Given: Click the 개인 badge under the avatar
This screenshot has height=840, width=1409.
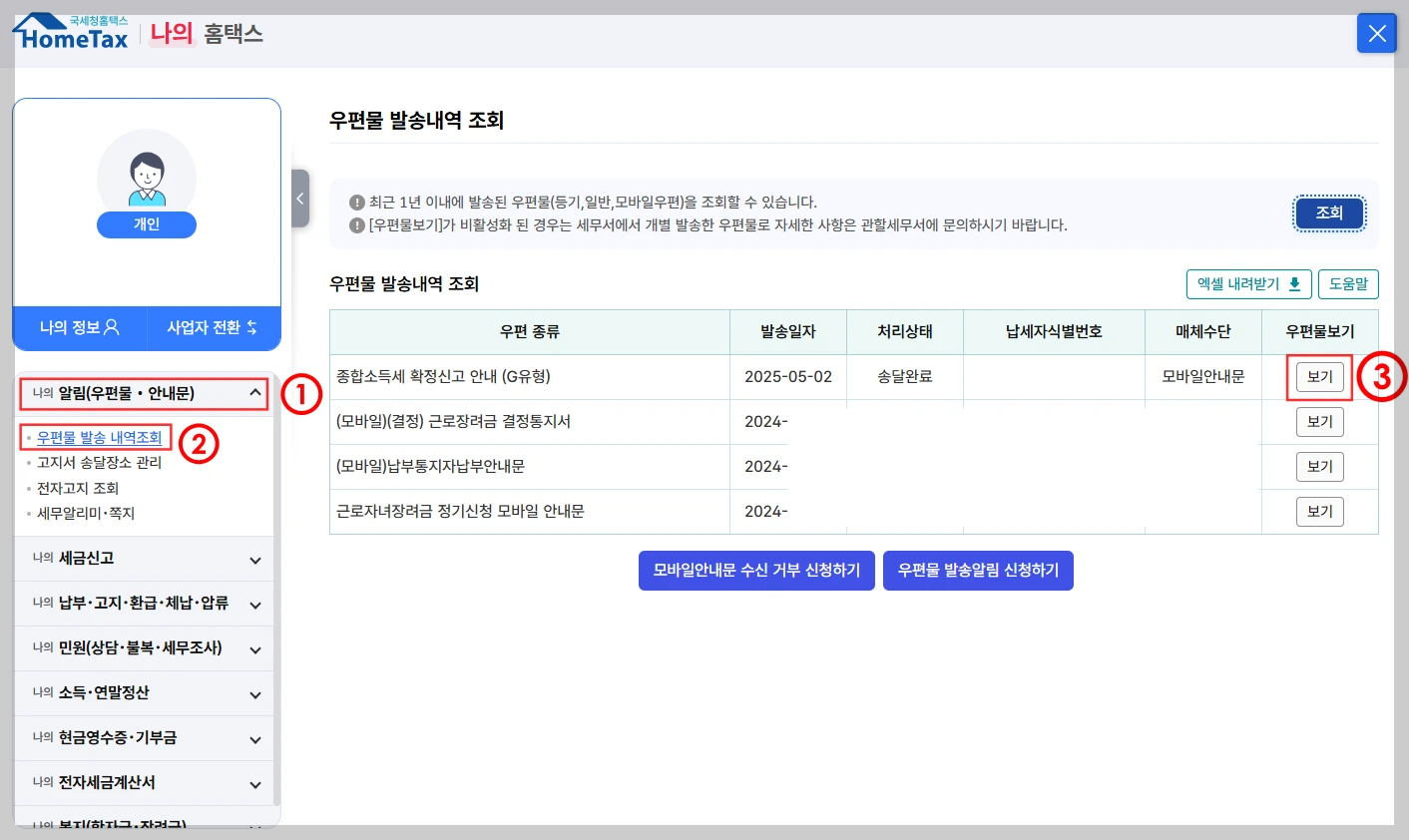Looking at the screenshot, I should coord(147,223).
